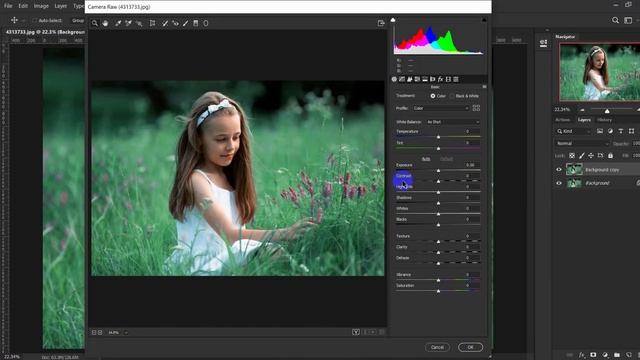Click the Blacks slider handle
The image size is (640, 360).
click(x=438, y=225)
